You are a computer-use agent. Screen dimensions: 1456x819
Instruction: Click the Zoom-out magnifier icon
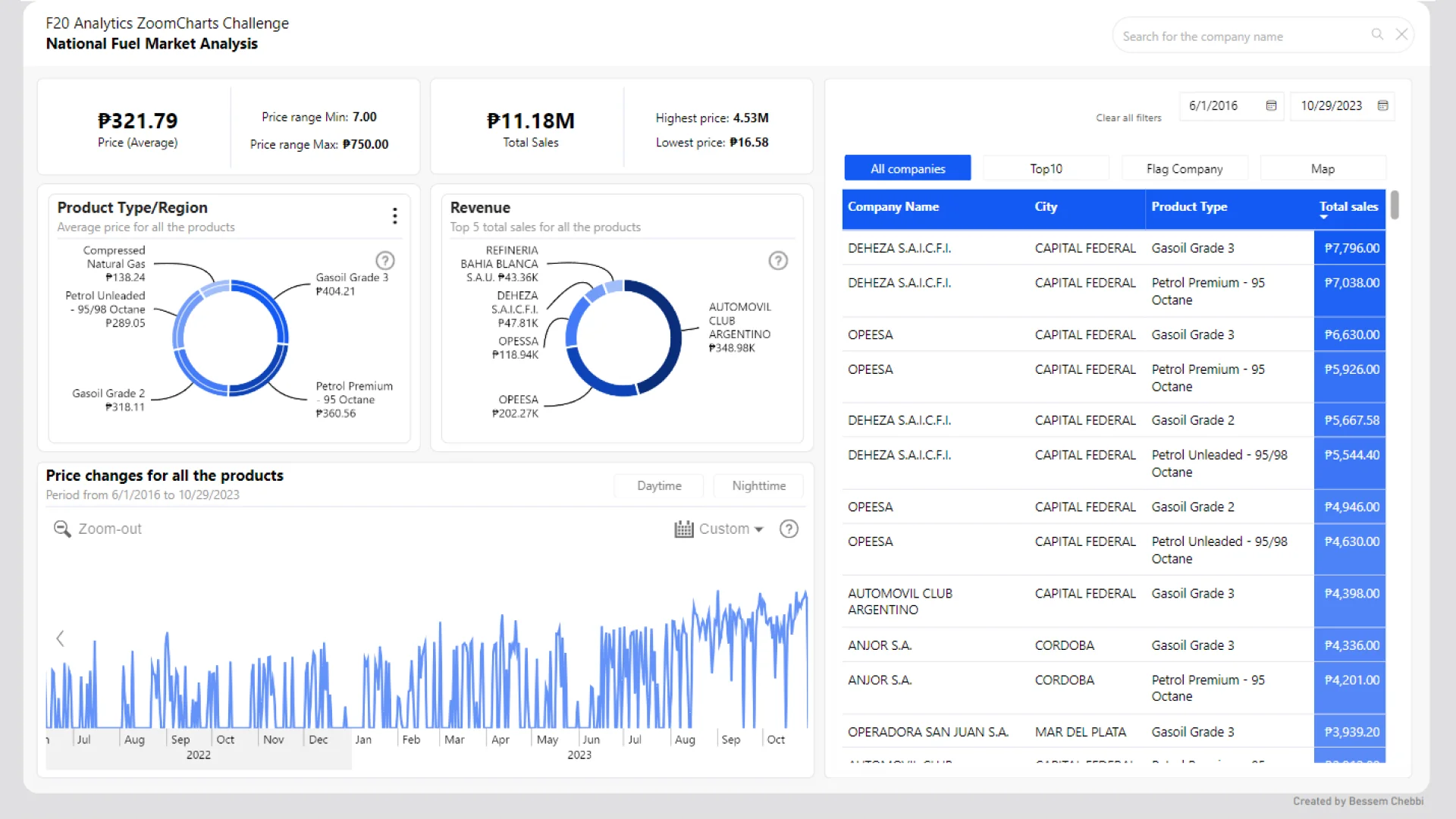62,529
